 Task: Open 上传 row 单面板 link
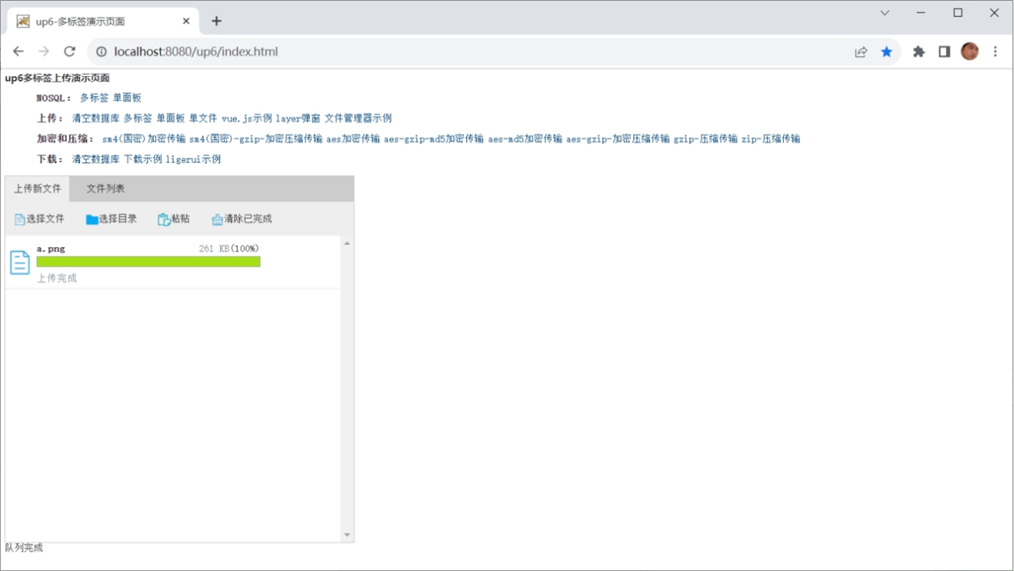(171, 118)
